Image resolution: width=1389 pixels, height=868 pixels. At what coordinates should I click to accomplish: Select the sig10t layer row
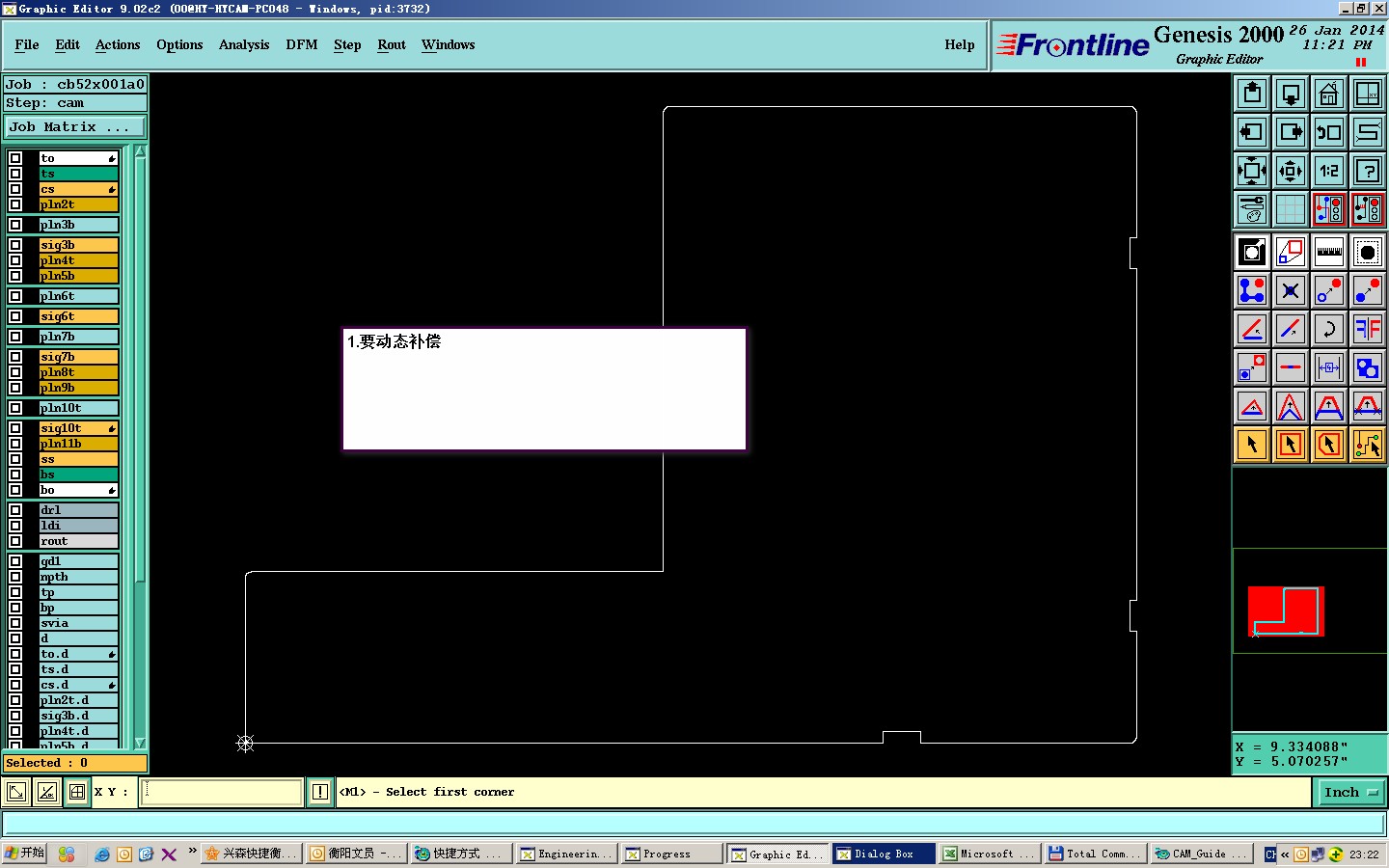pos(79,428)
